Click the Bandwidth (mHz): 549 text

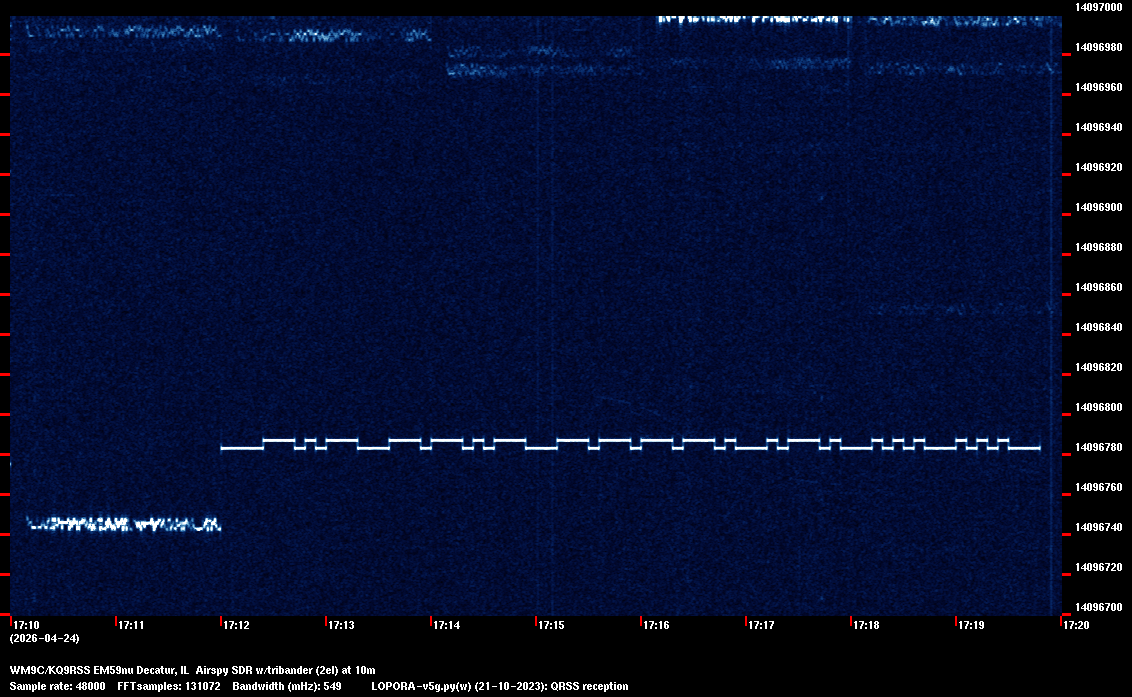tap(288, 686)
